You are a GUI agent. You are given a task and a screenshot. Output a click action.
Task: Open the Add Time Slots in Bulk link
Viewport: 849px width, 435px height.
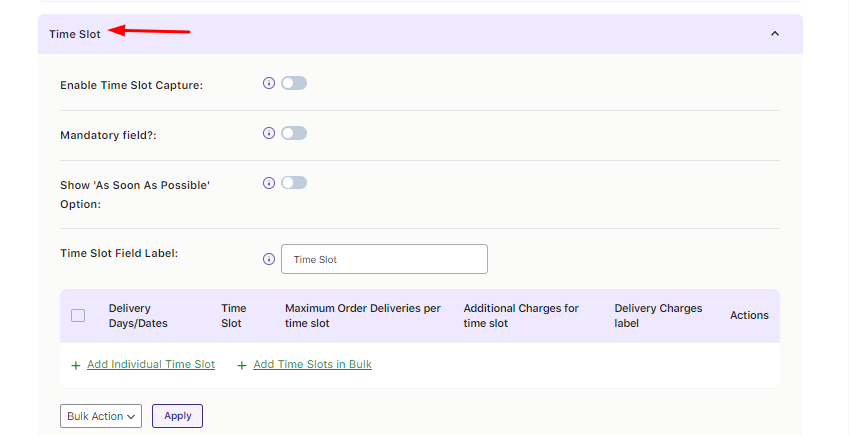tap(312, 365)
